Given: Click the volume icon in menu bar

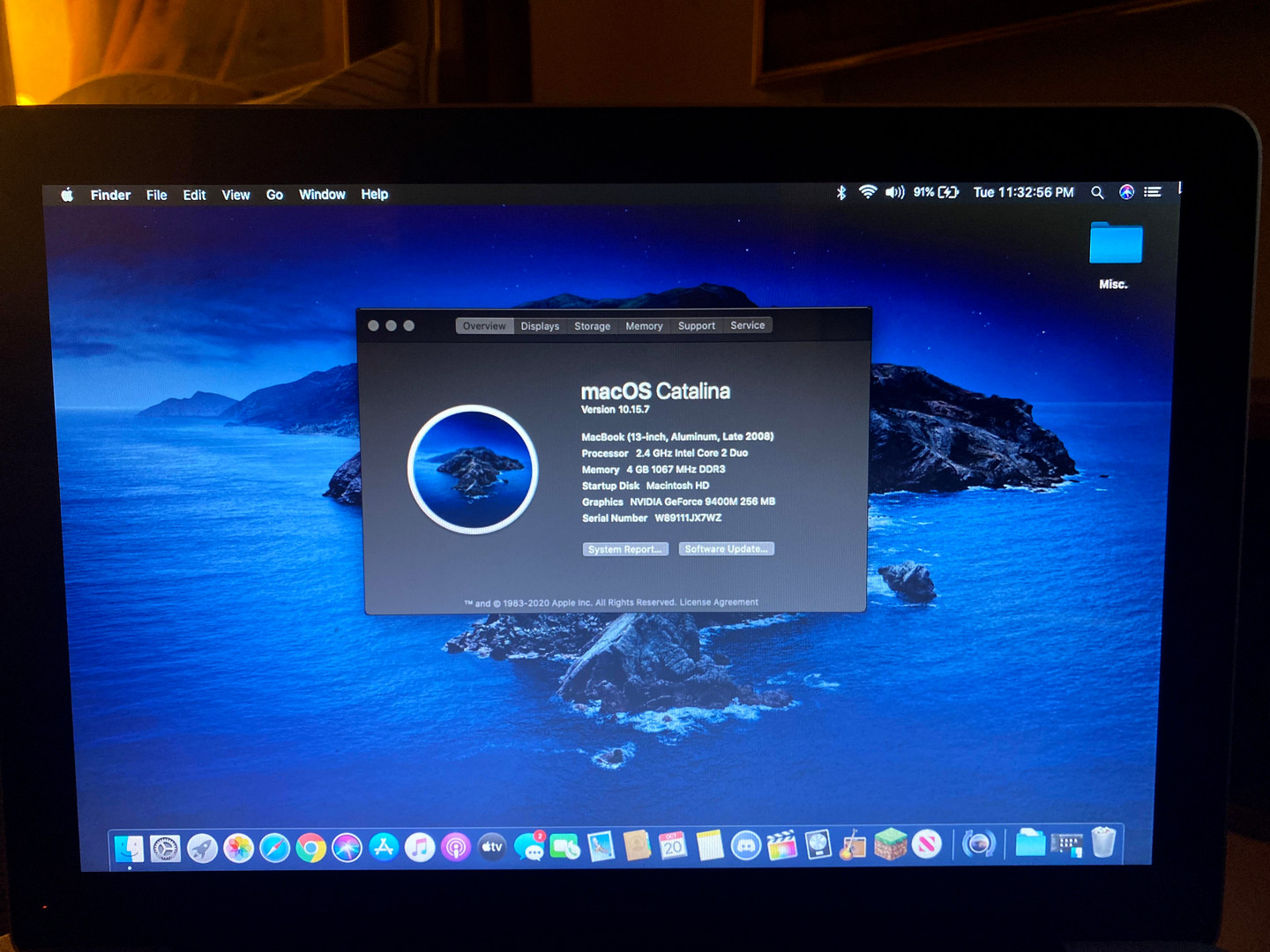Looking at the screenshot, I should pos(895,192).
